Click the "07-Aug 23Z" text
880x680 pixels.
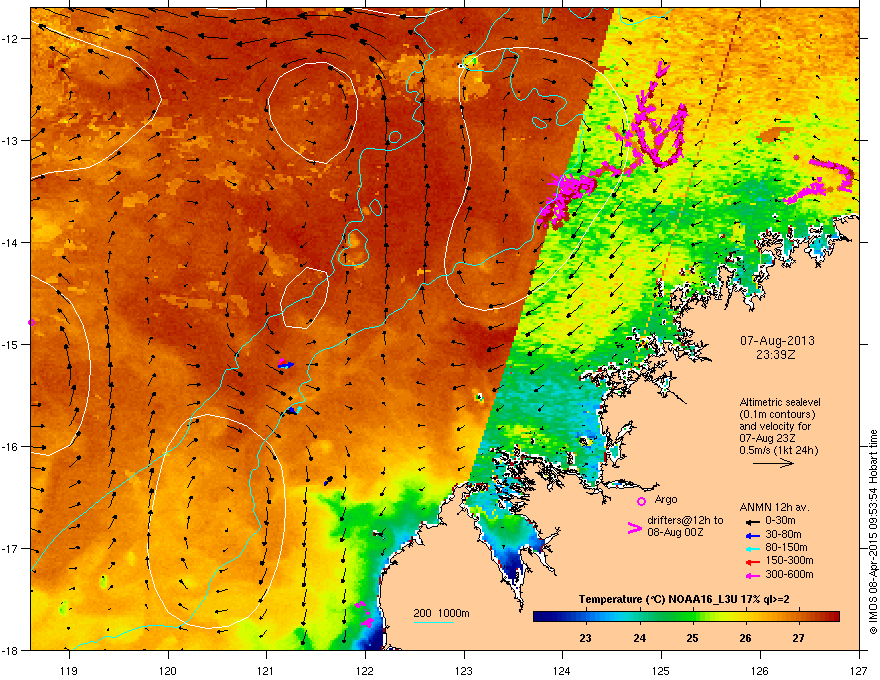point(766,438)
